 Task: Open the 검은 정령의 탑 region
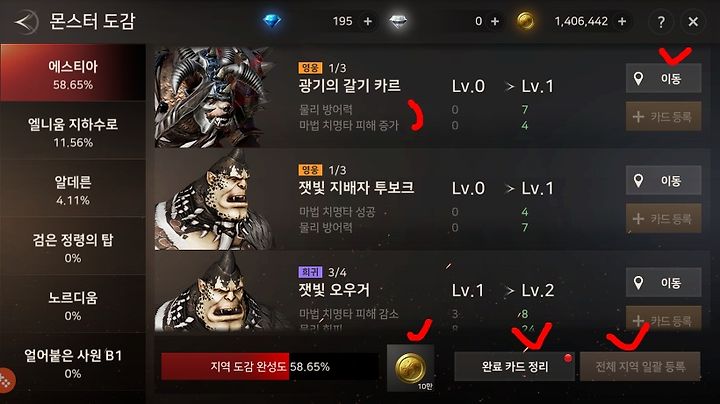(x=73, y=247)
